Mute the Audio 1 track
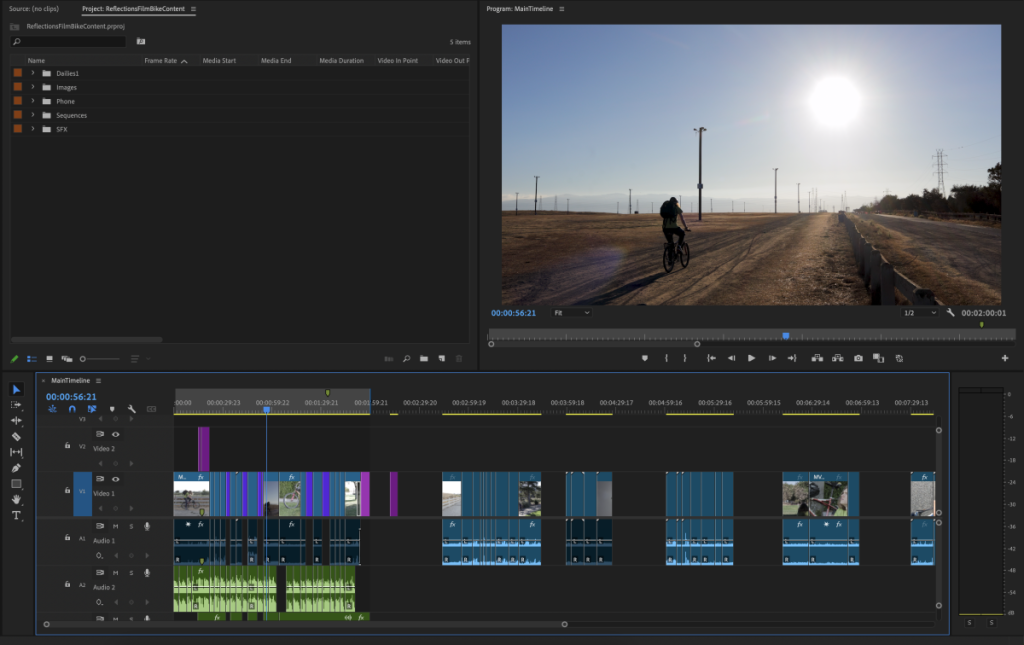Screen dimensions: 1024x645 click(116, 526)
